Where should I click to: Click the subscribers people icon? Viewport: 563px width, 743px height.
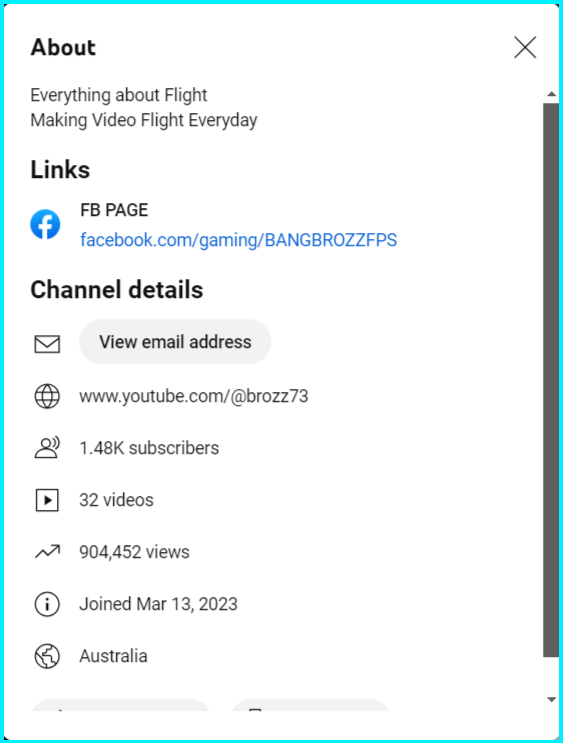(47, 447)
